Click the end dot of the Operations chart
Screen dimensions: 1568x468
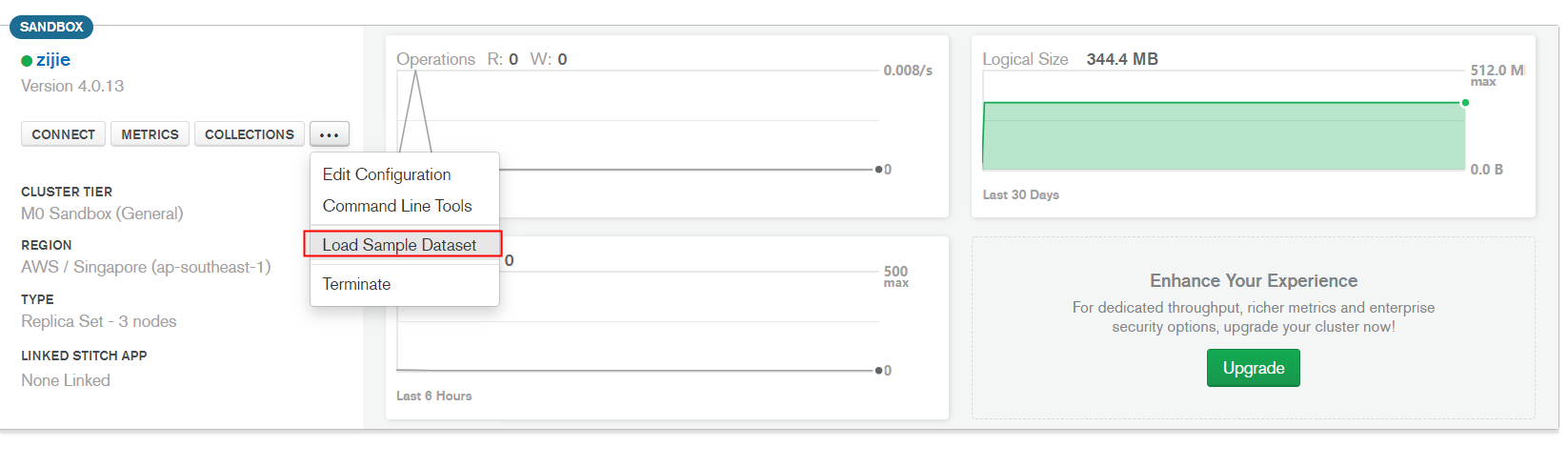pyautogui.click(x=878, y=170)
